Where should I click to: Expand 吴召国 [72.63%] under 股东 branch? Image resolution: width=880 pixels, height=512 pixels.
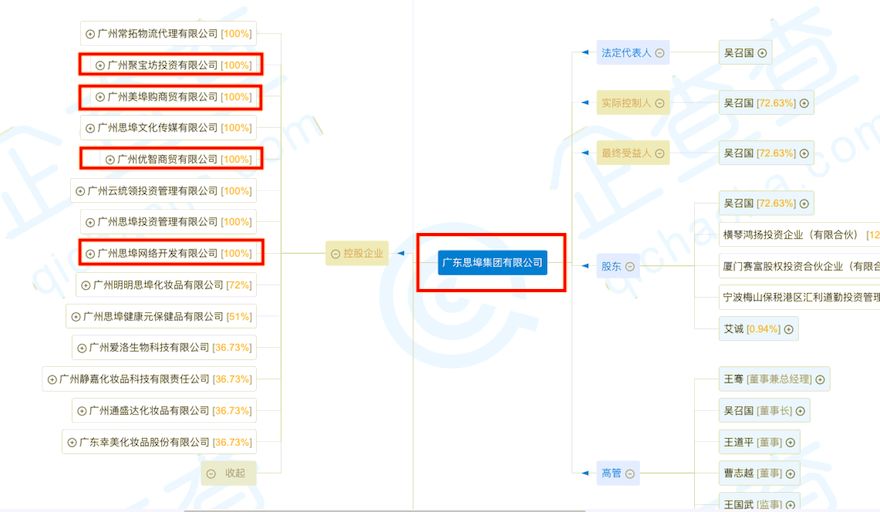pos(804,204)
